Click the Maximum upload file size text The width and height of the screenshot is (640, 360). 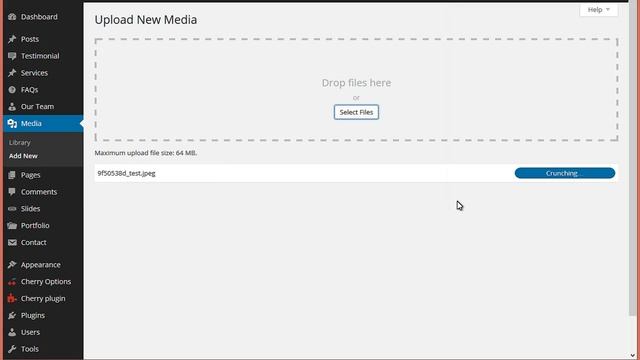(x=146, y=153)
